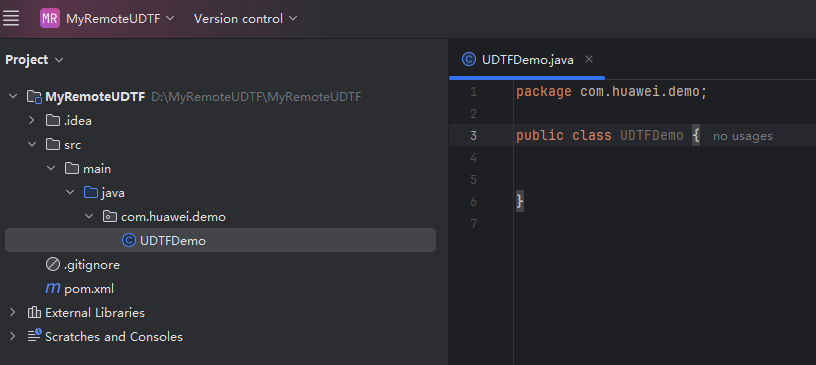816x365 pixels.
Task: Click the 'no usages' inlay hint
Action: [743, 136]
